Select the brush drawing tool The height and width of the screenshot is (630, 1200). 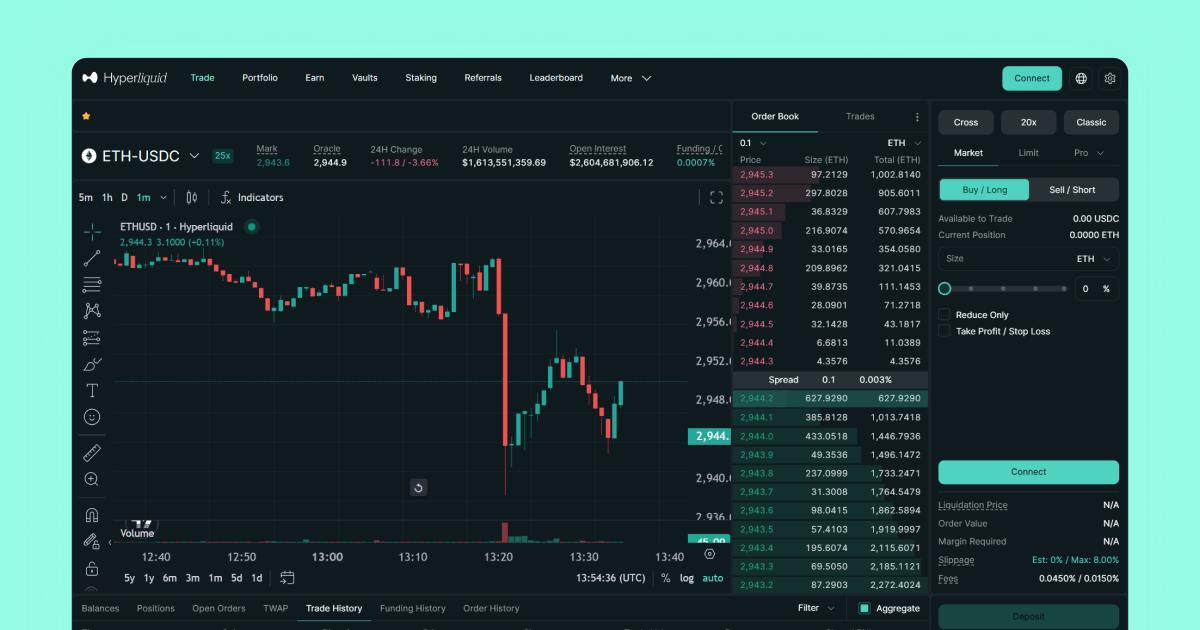[92, 364]
